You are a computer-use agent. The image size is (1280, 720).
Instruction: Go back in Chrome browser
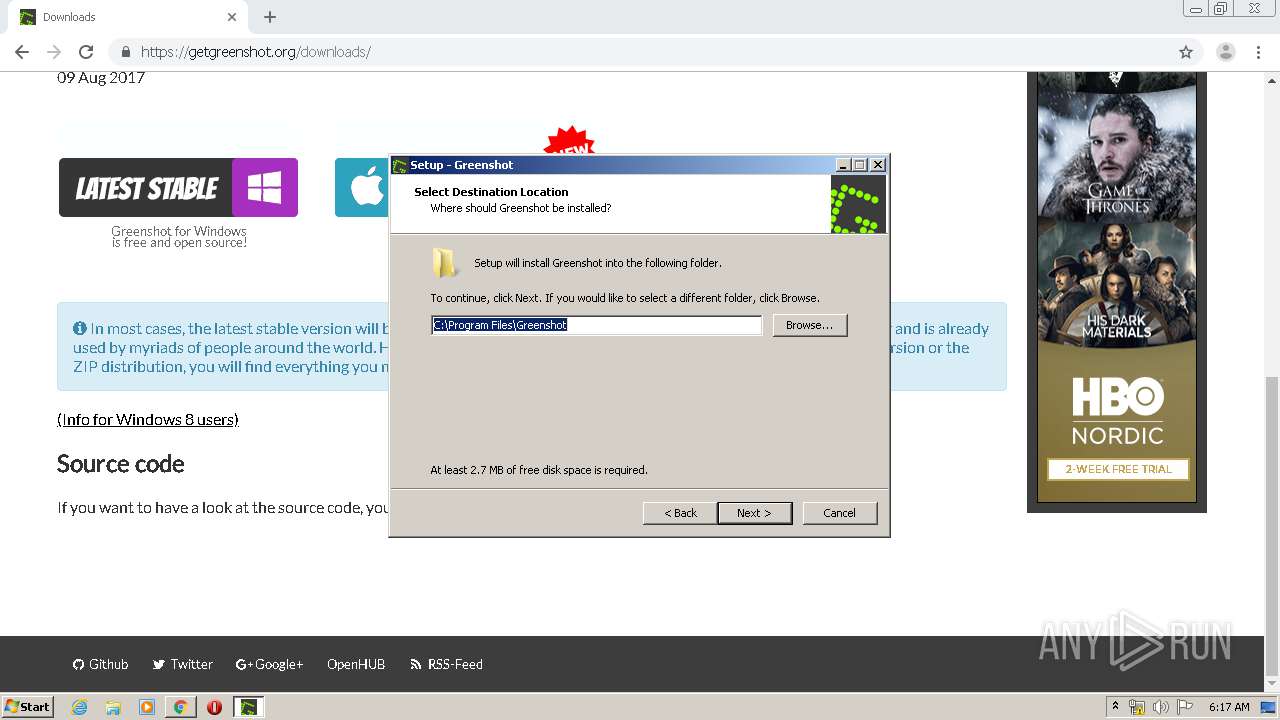pos(22,52)
